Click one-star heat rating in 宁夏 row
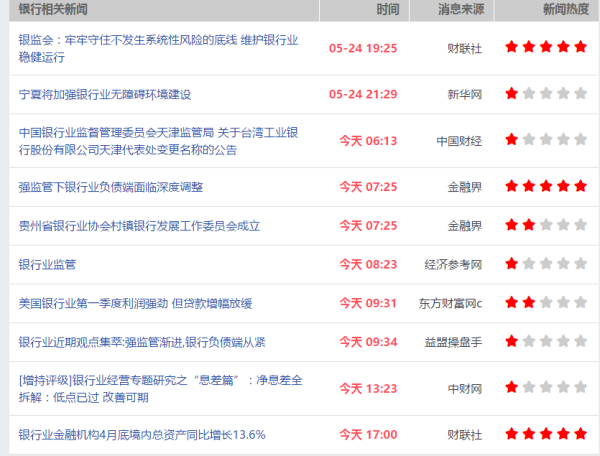The height and width of the screenshot is (456, 600). click(546, 93)
